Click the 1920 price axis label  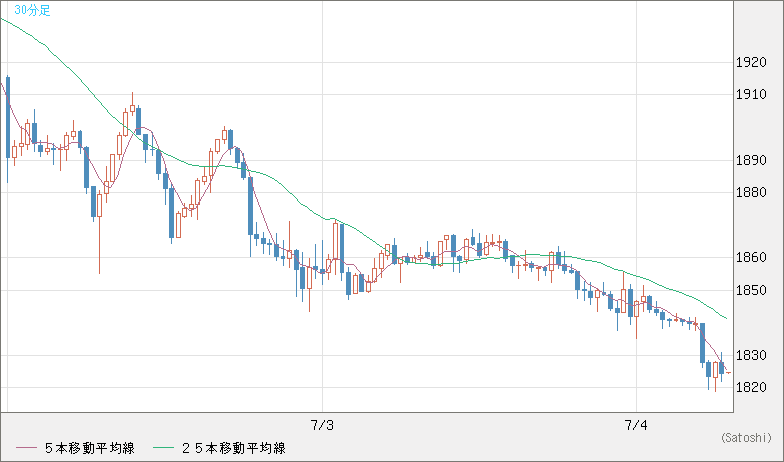(x=751, y=62)
